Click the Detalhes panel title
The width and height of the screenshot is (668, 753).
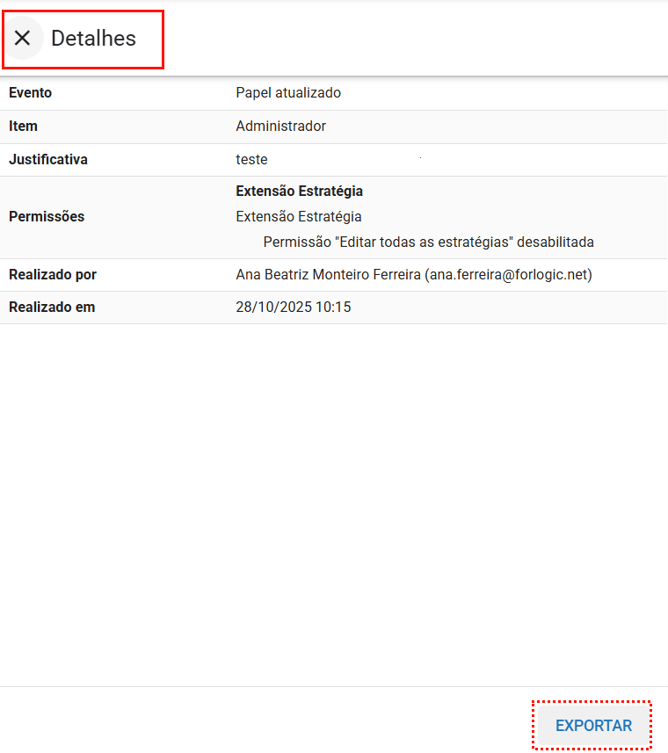tap(93, 39)
